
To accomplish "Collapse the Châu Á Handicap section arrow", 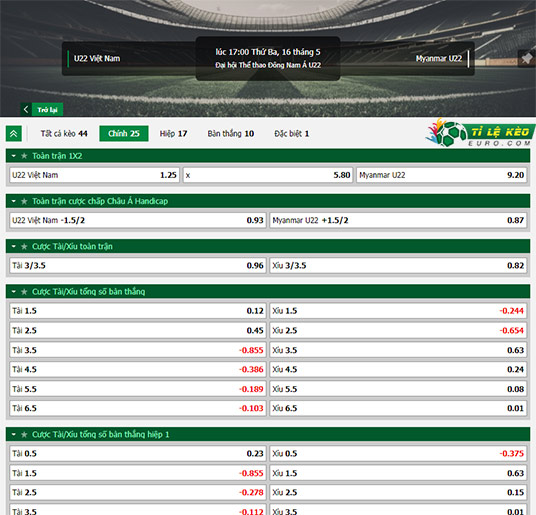I will [14, 201].
